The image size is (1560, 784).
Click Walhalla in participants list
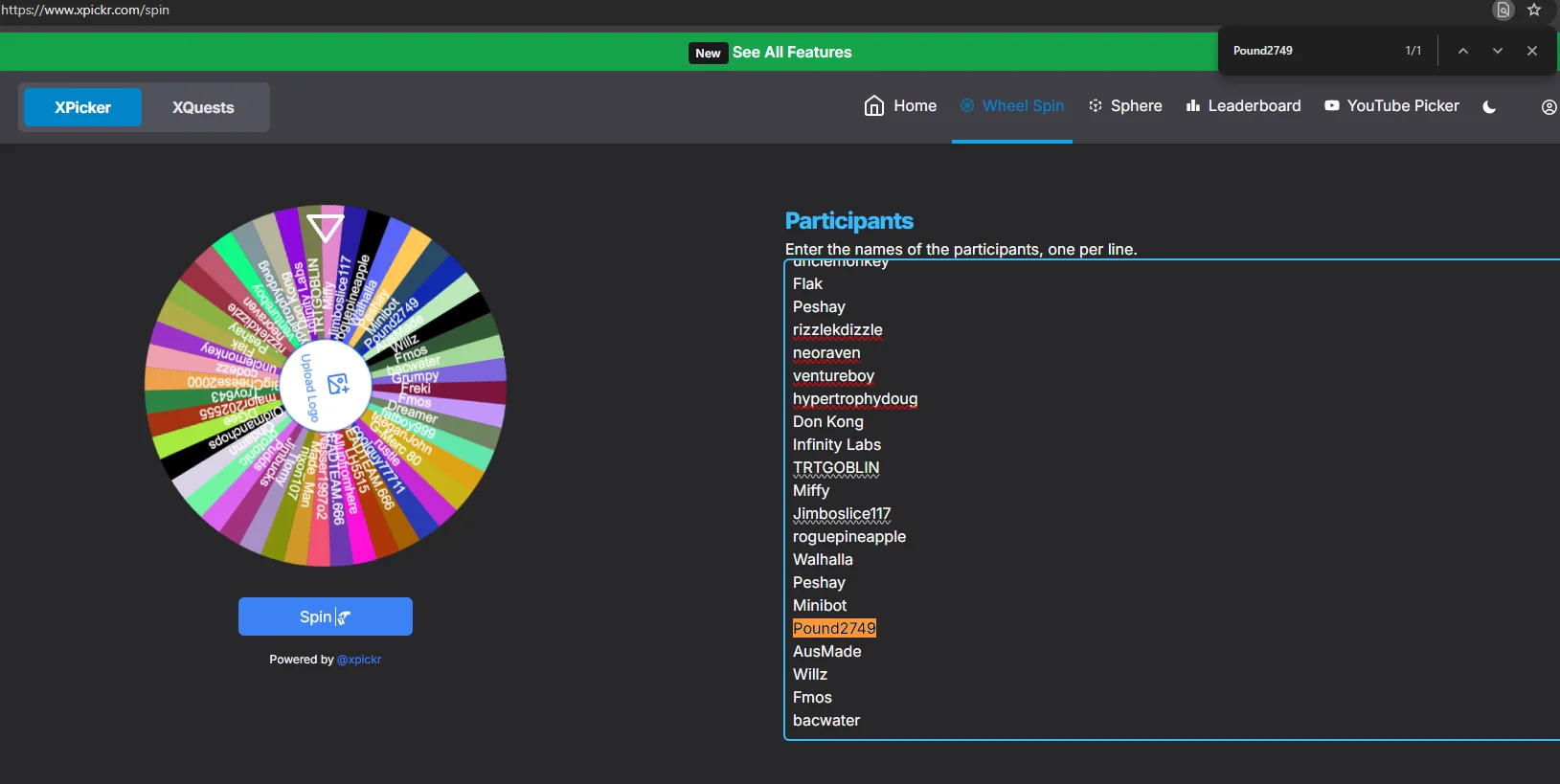[x=823, y=559]
